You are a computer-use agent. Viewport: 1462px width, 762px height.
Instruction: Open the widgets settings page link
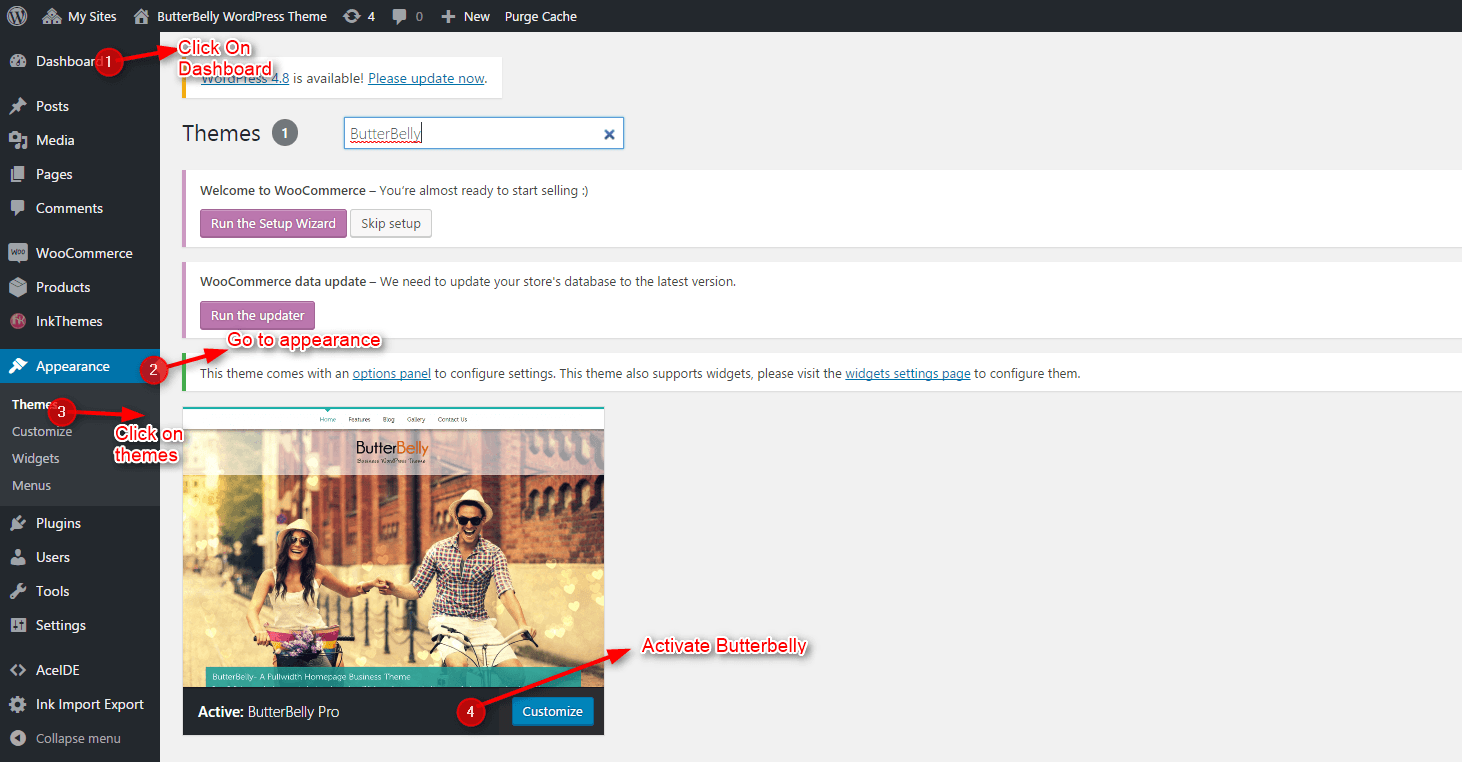pyautogui.click(x=908, y=373)
